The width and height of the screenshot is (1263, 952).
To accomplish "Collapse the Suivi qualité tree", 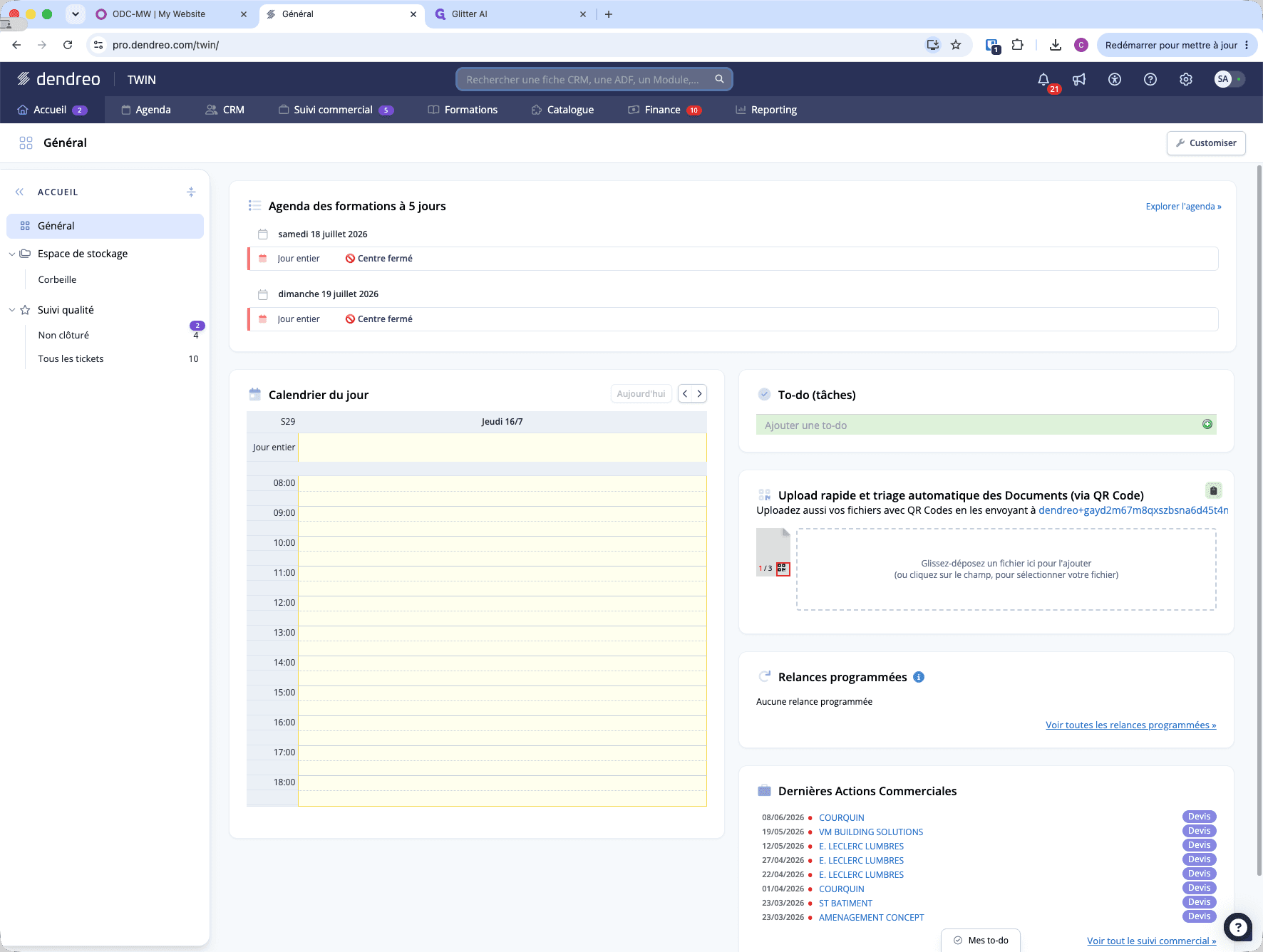I will (x=12, y=310).
